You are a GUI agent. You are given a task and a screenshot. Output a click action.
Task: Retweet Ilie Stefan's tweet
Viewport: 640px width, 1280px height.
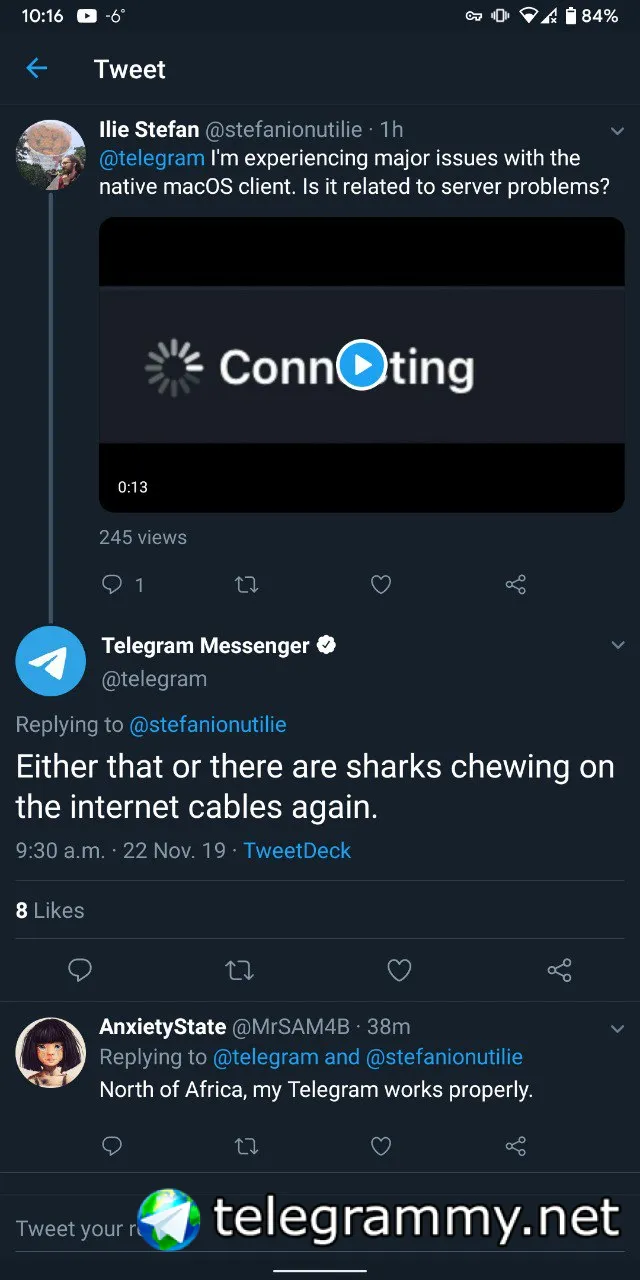click(x=246, y=584)
